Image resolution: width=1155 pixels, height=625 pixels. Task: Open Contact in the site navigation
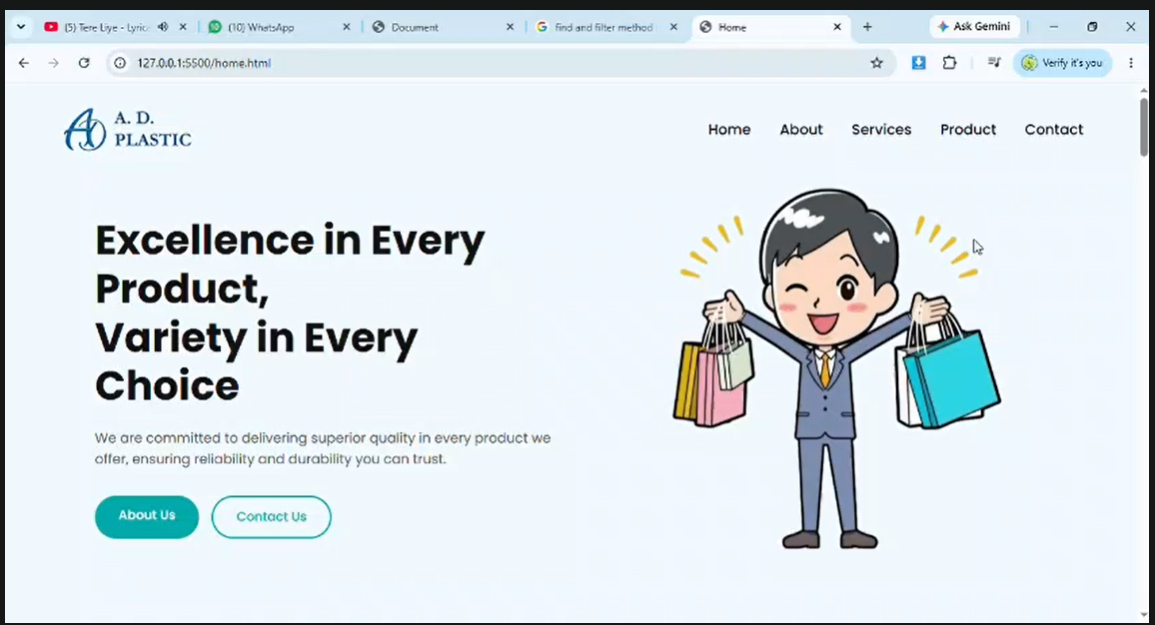coord(1053,130)
